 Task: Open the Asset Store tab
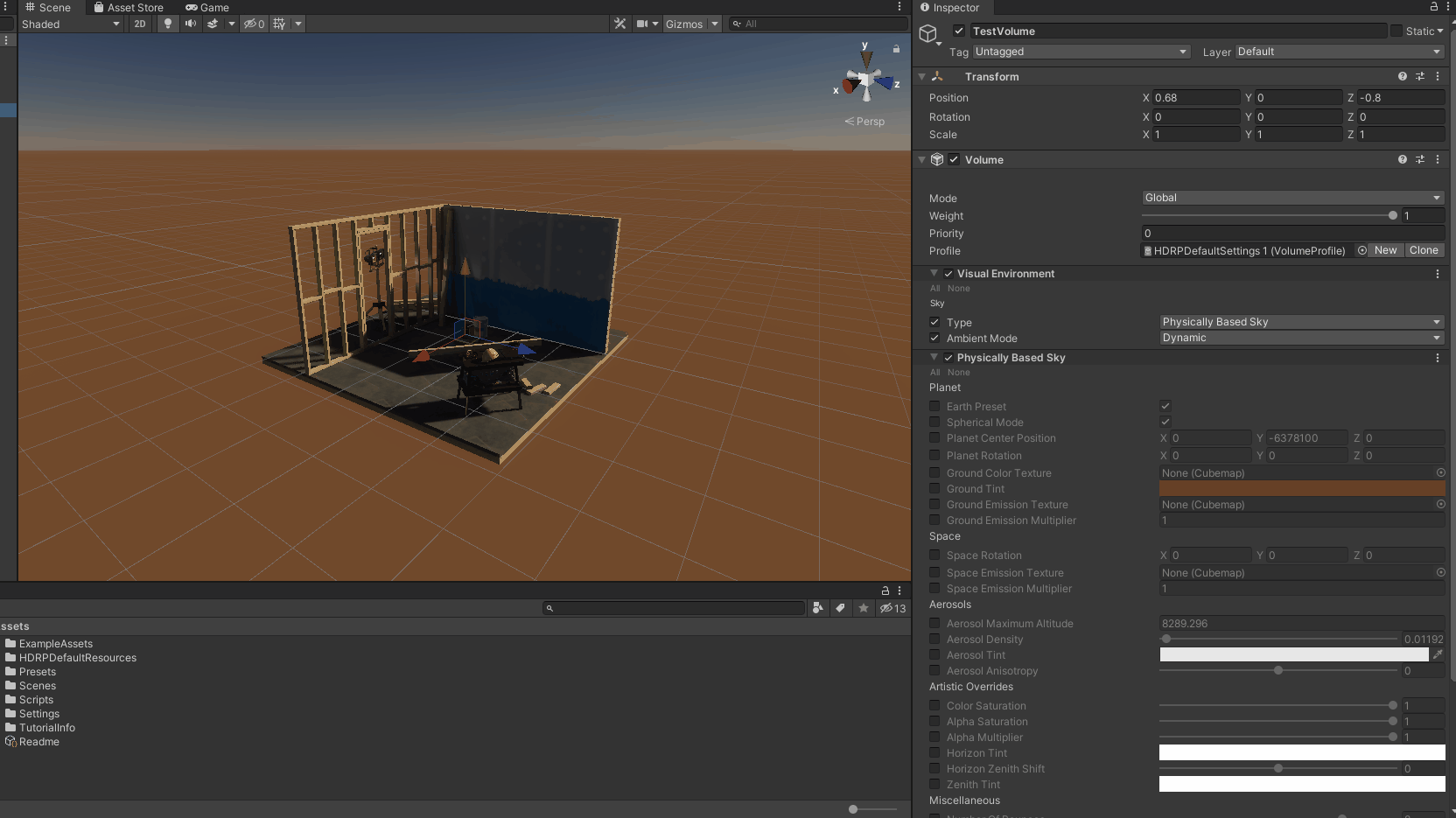coord(129,7)
